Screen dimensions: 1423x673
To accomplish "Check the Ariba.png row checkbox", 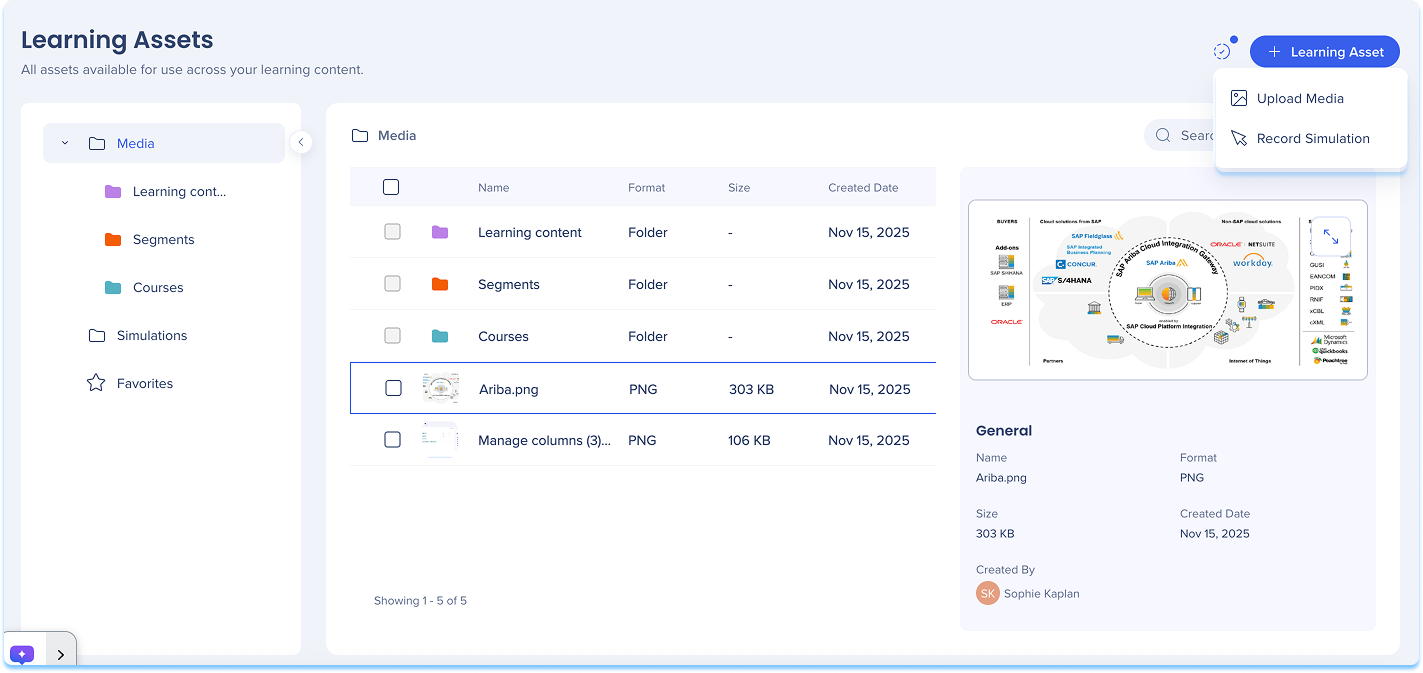I will pos(393,388).
